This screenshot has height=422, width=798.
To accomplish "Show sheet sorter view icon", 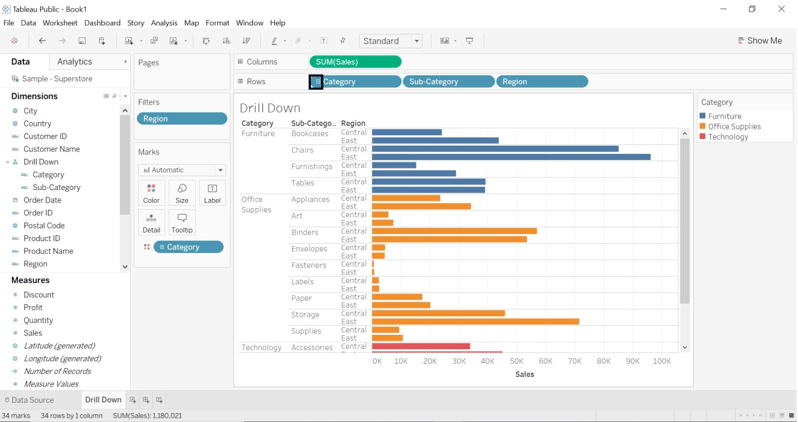I will tap(773, 415).
